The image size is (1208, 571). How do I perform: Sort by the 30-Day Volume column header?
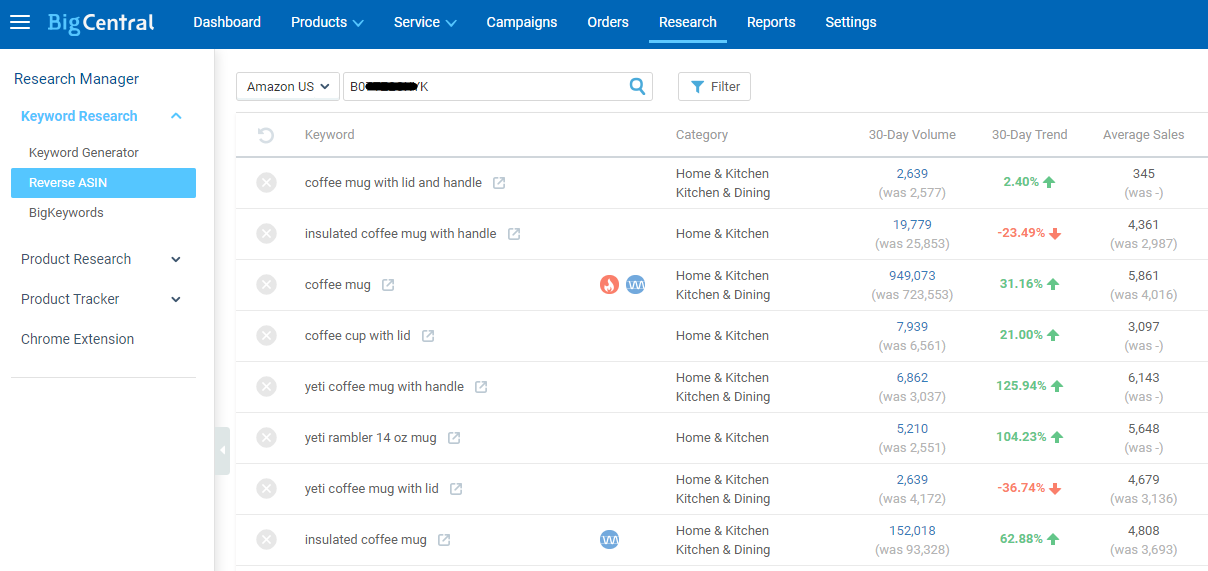(x=912, y=135)
